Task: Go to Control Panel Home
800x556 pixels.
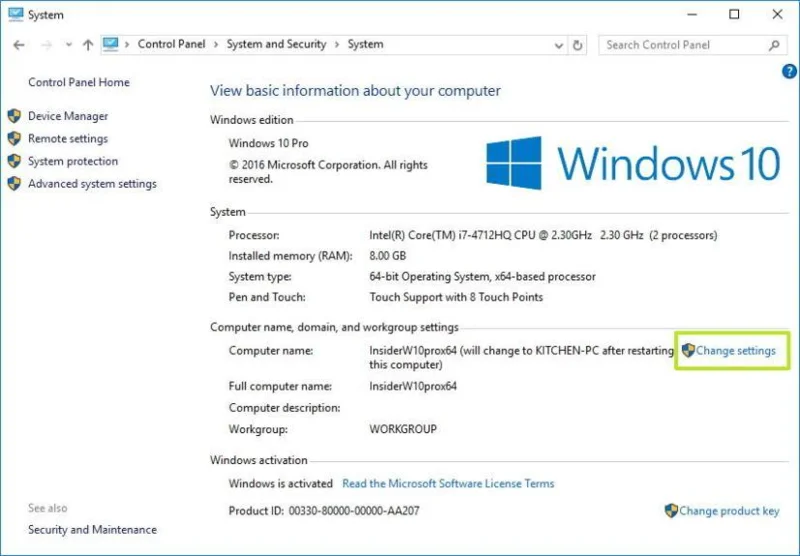Action: 79,82
